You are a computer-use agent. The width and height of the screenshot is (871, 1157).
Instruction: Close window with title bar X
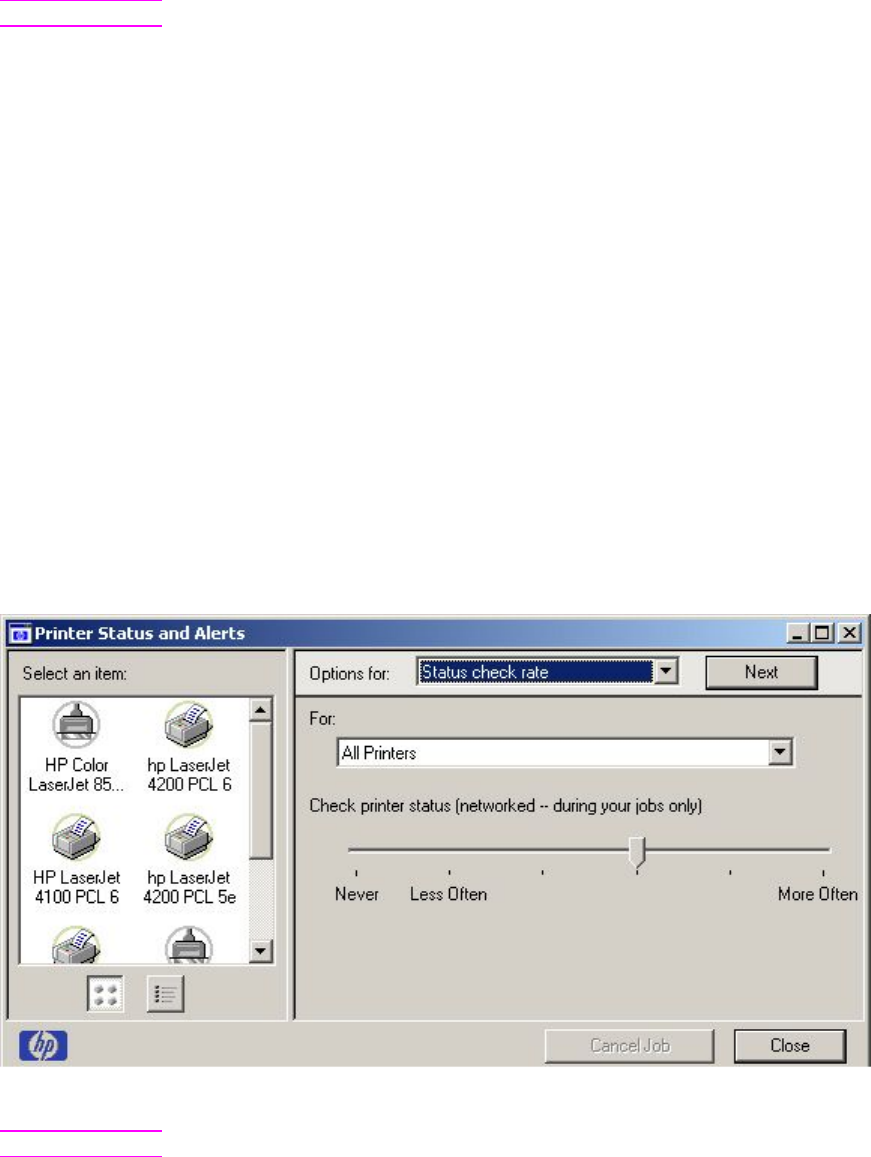point(850,633)
